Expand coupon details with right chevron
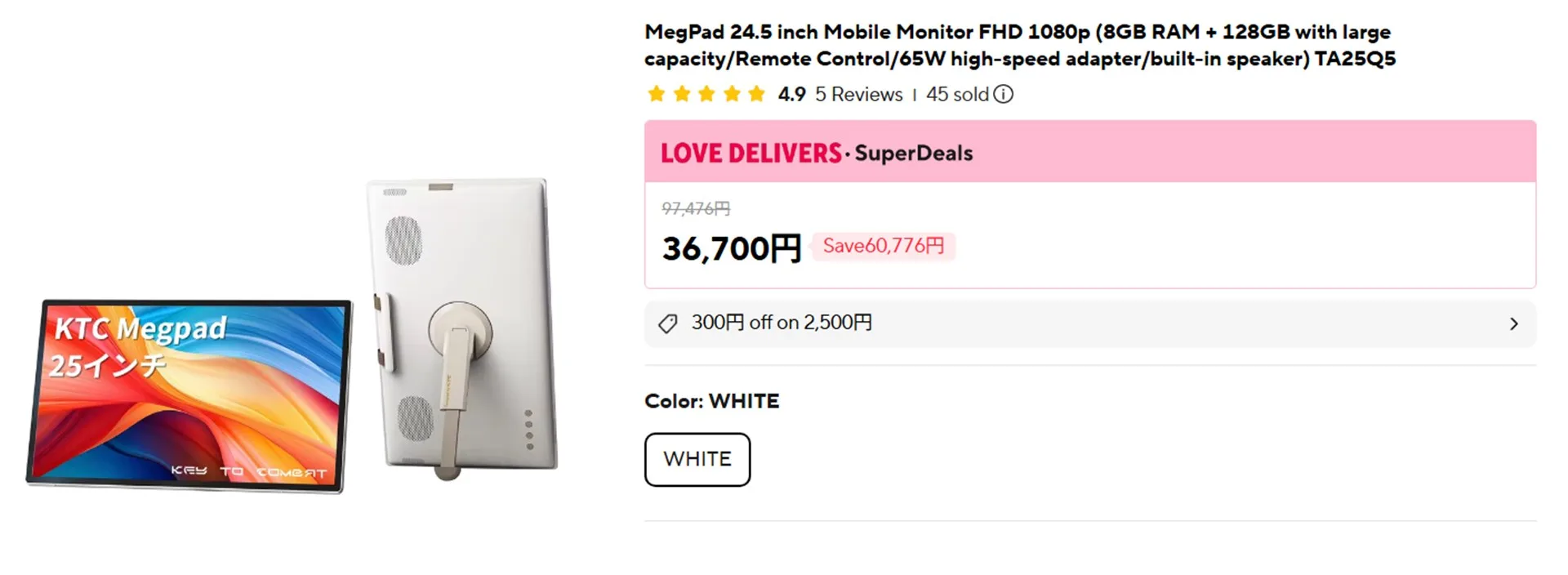Image resolution: width=1568 pixels, height=575 pixels. pyautogui.click(x=1513, y=324)
